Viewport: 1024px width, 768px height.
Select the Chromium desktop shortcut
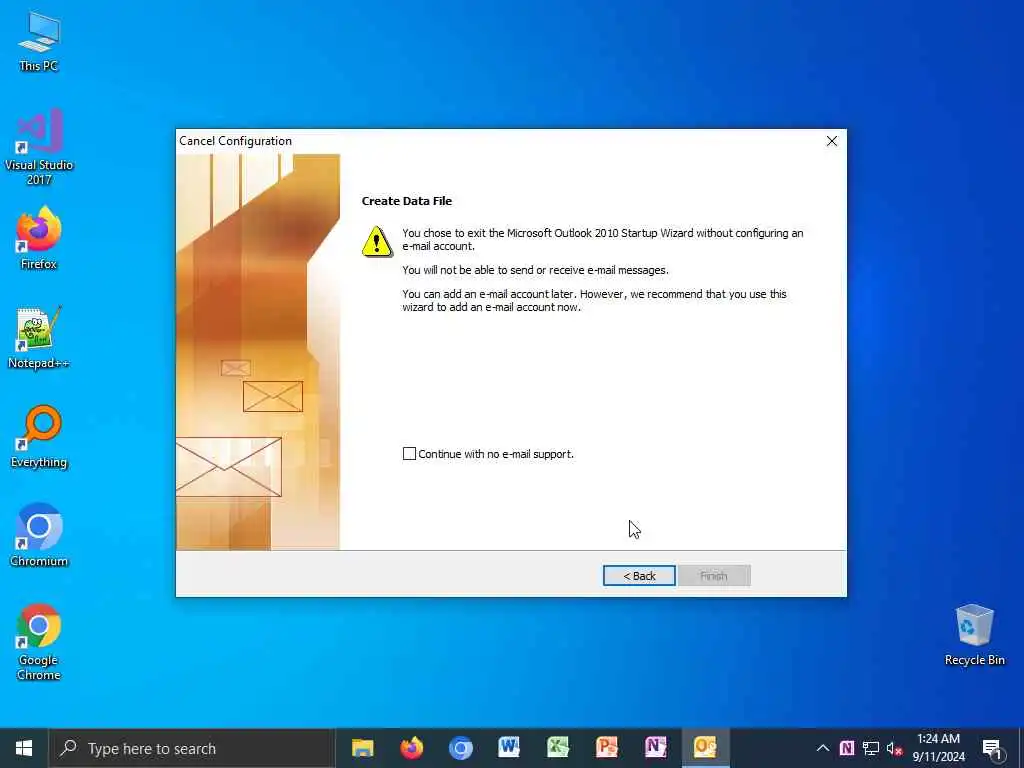tap(39, 536)
